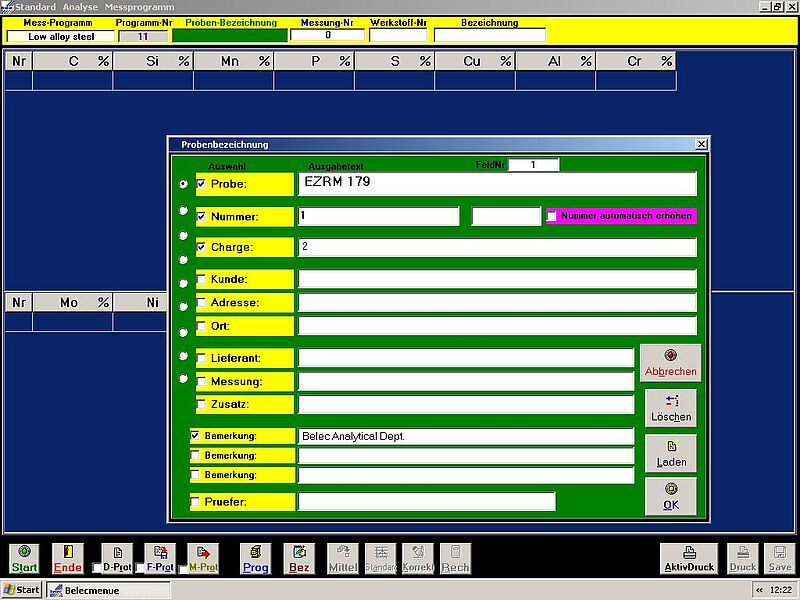Click the Ort input field

point(497,326)
